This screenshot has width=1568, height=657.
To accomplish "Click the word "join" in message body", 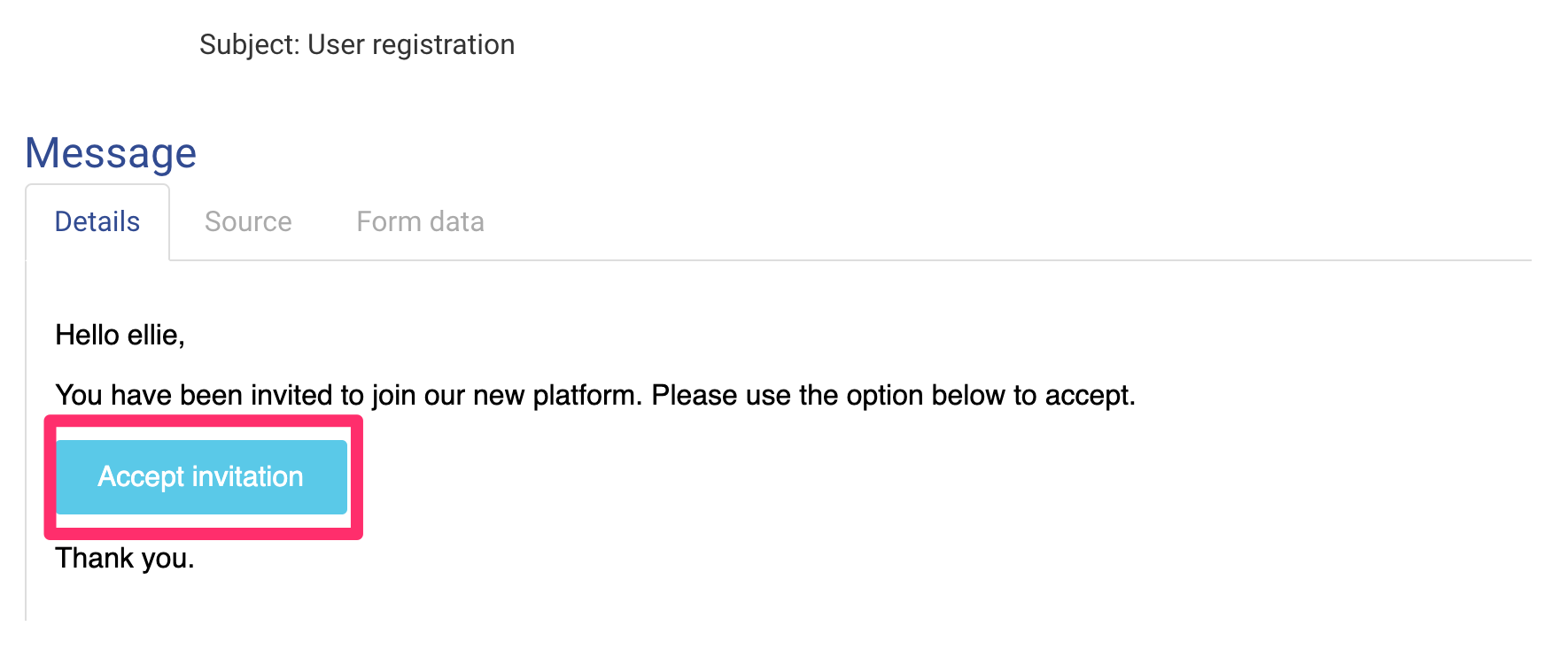I will click(393, 395).
